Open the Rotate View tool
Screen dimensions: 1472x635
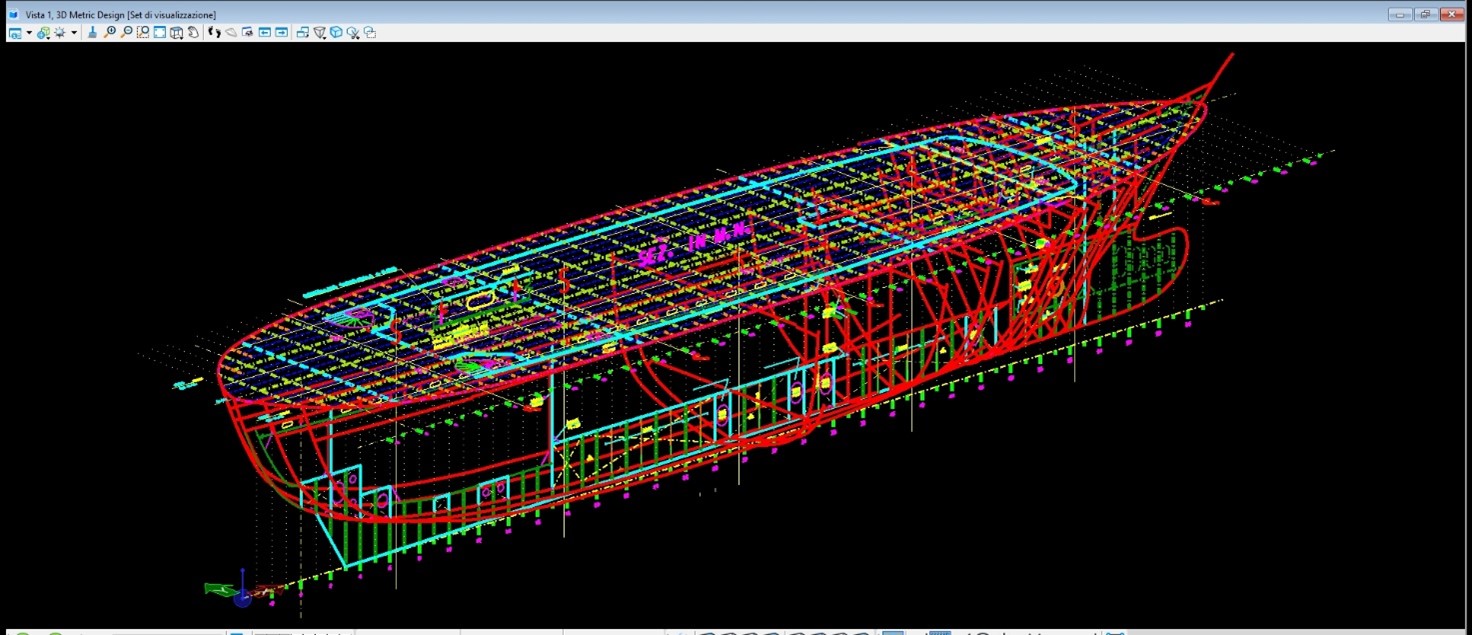177,33
